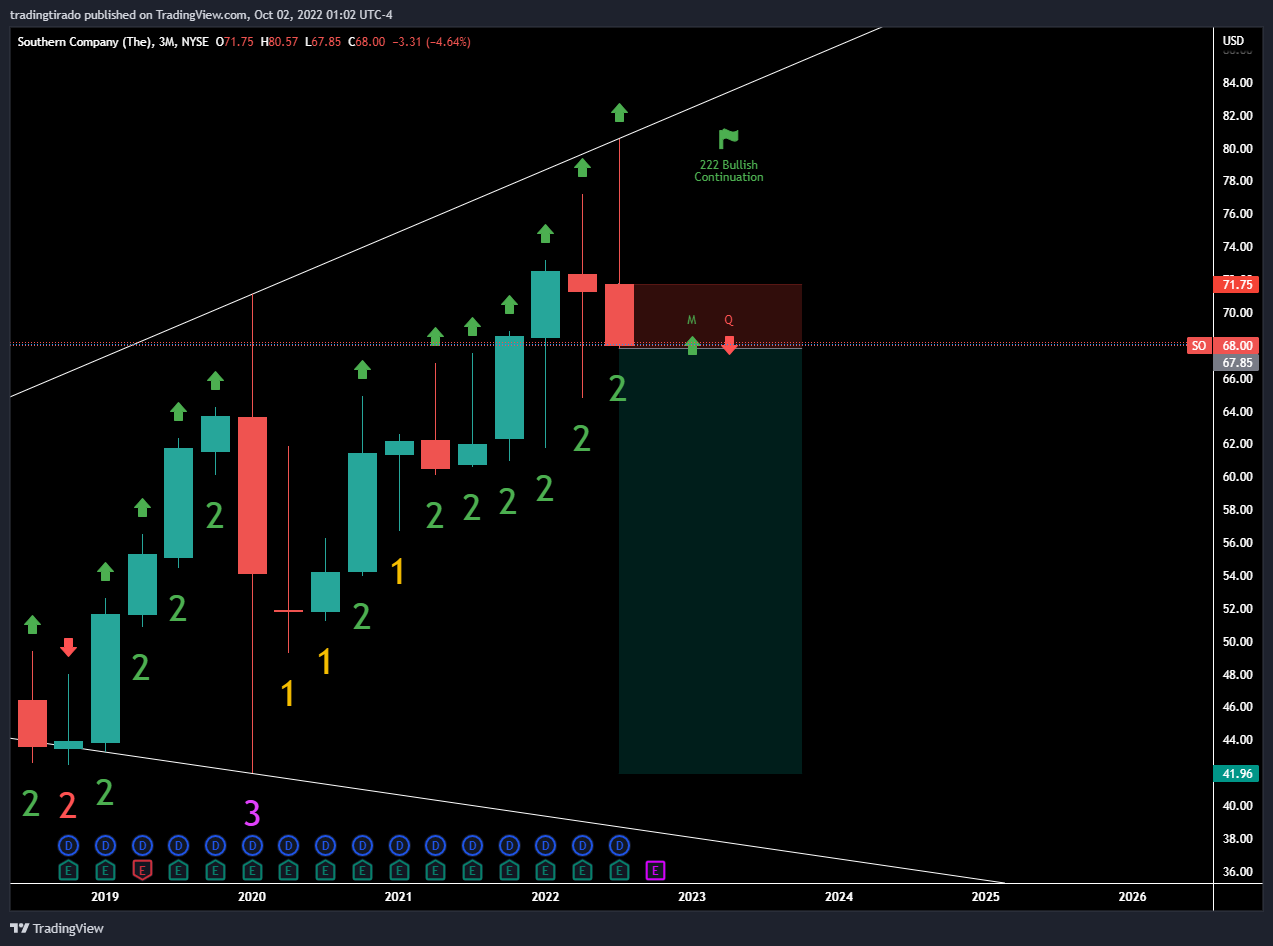Click the red 2 label near bottom left

(67, 805)
